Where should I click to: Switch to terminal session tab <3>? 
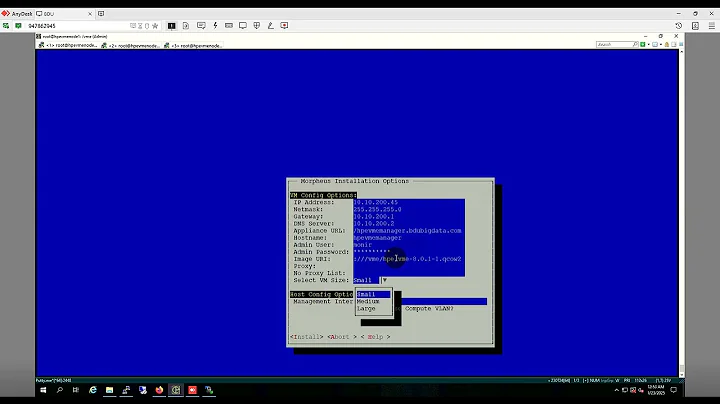[x=193, y=45]
